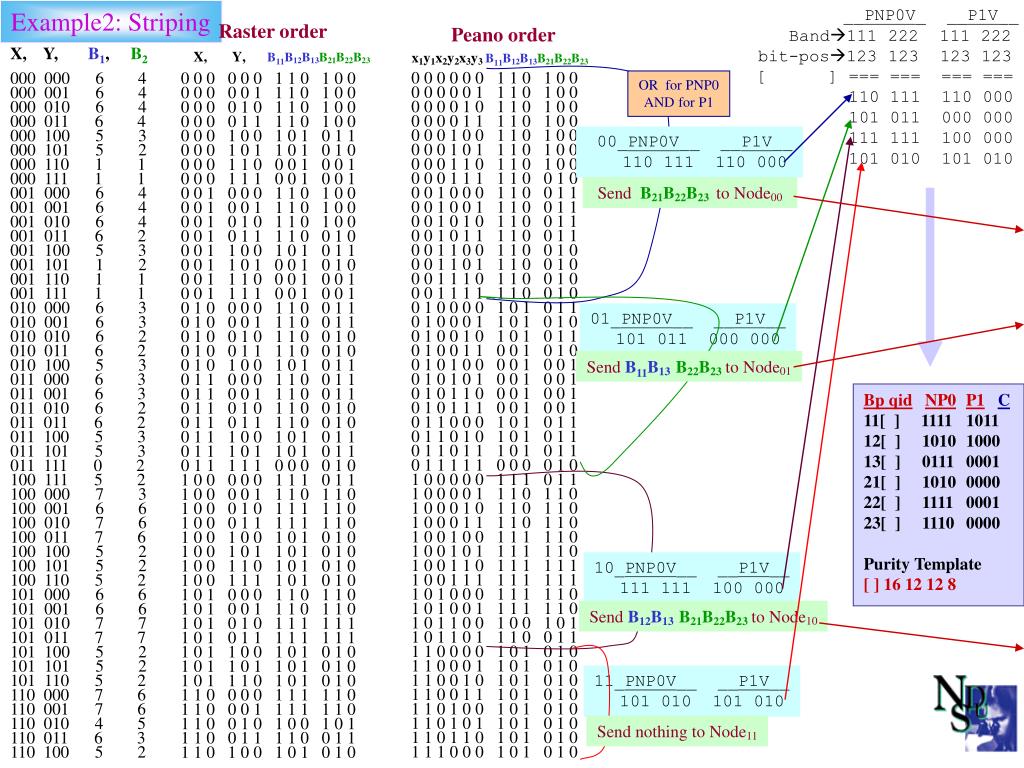Image resolution: width=1024 pixels, height=768 pixels.
Task: Select the '11[ ] 1111 1011' row
Action: click(931, 421)
